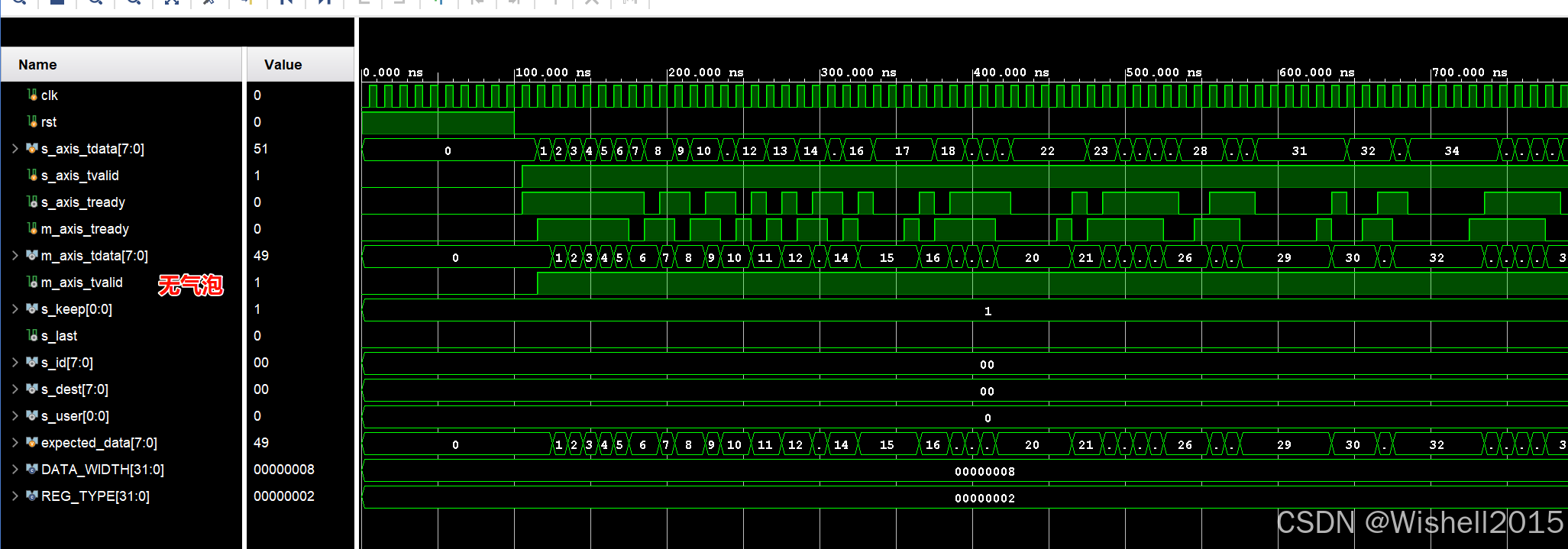Select value 00 of s_dest
Screen dimensions: 1568x549
point(260,389)
